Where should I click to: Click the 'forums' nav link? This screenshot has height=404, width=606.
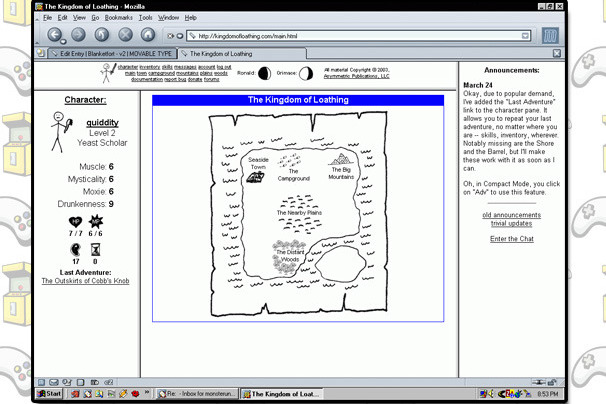(211, 79)
